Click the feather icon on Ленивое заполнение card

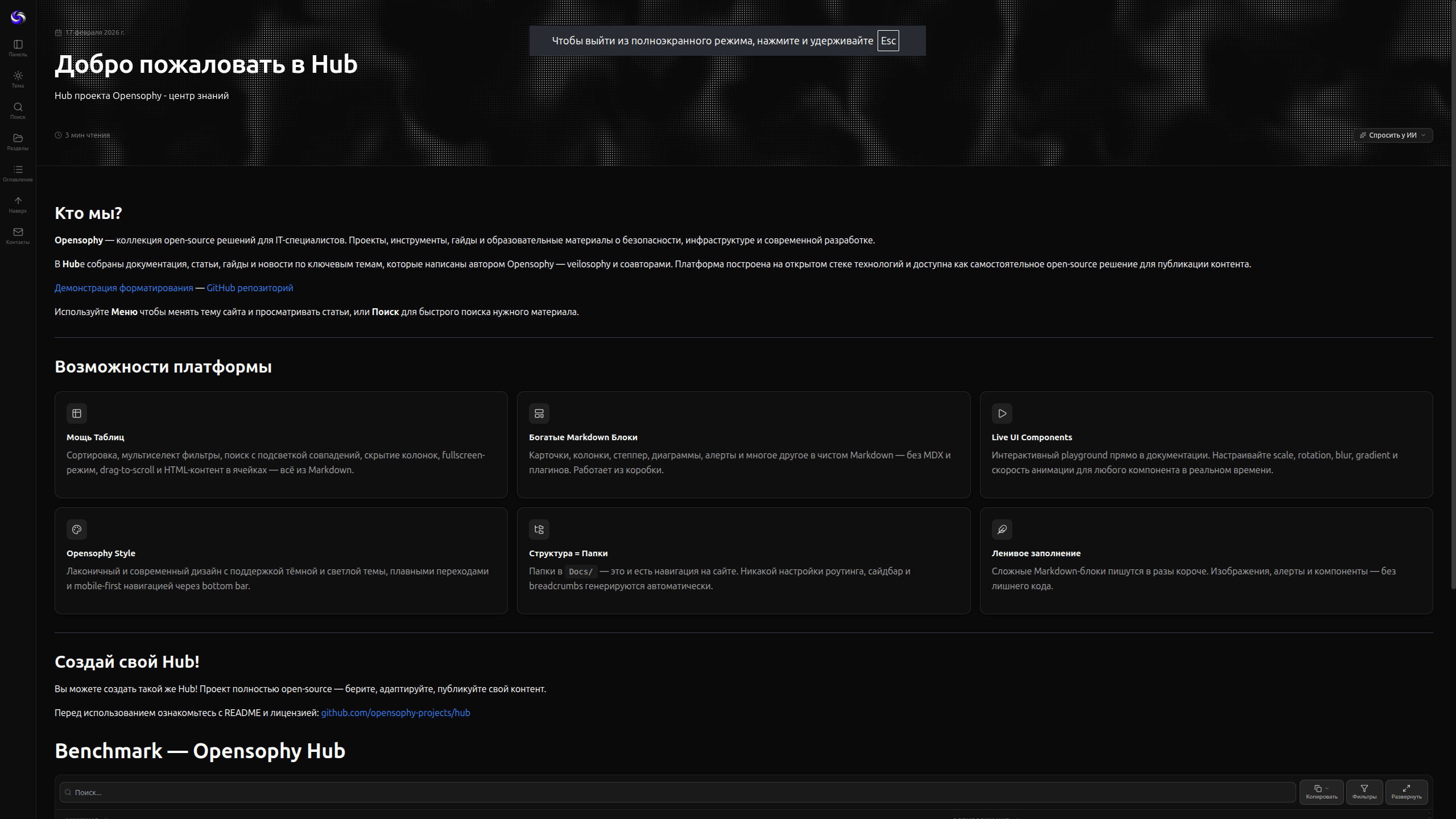pyautogui.click(x=1002, y=530)
